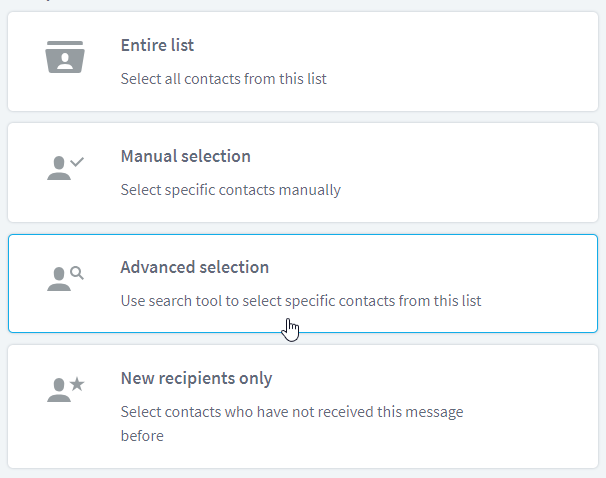This screenshot has width=606, height=478.
Task: Click the "New recipients only" heading
Action: click(x=196, y=378)
